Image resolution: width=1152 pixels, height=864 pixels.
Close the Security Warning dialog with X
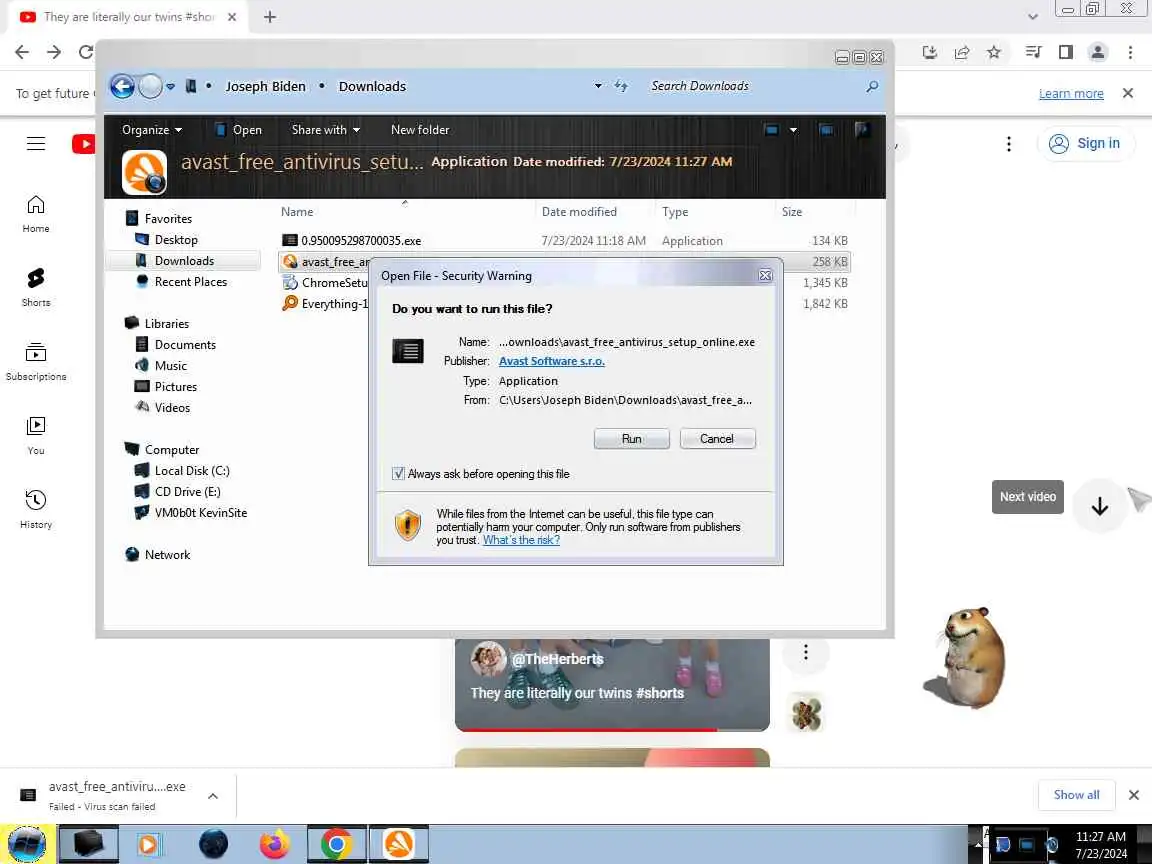(765, 276)
